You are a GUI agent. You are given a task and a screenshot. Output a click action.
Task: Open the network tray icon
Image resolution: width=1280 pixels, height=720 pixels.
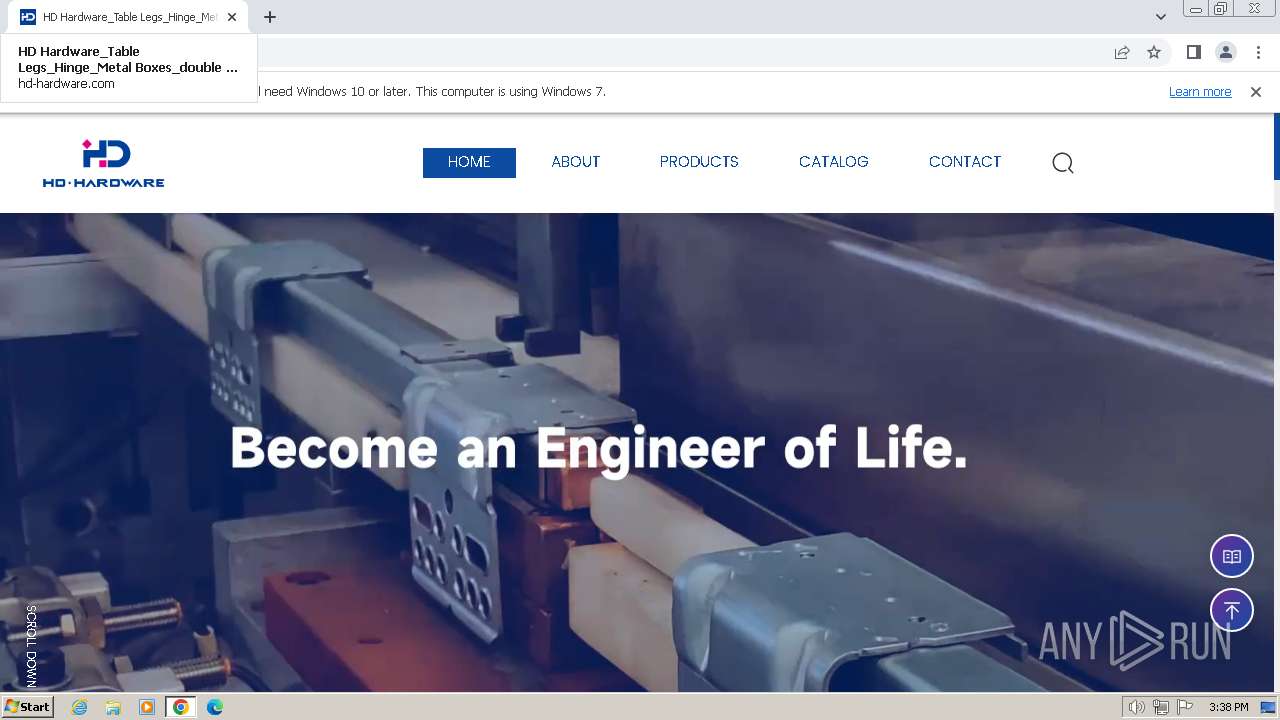click(x=1161, y=707)
